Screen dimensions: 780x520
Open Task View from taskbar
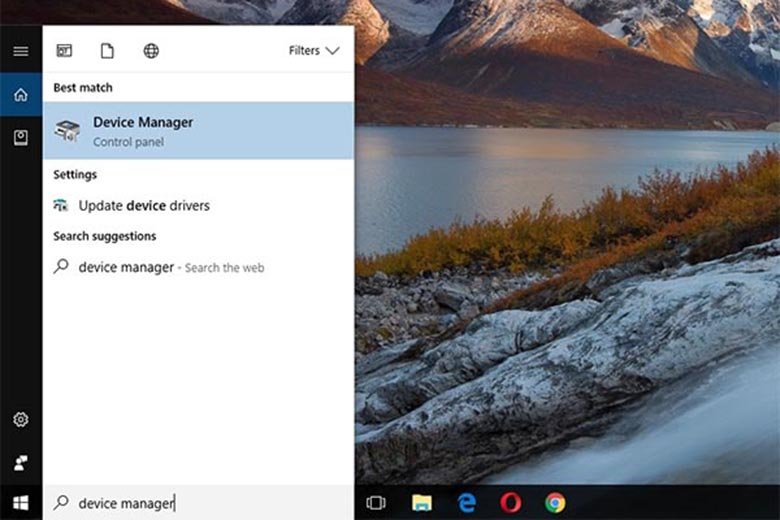[376, 503]
